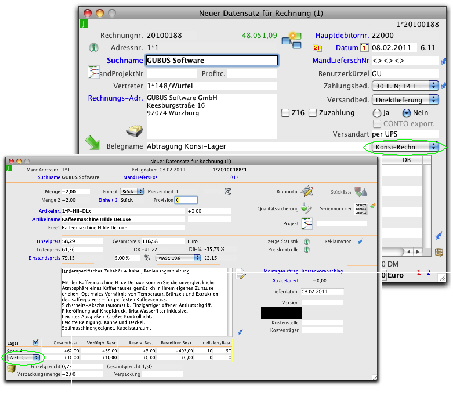
Task: Click the Stückliste shapes icon in position window
Action: pyautogui.click(x=360, y=192)
